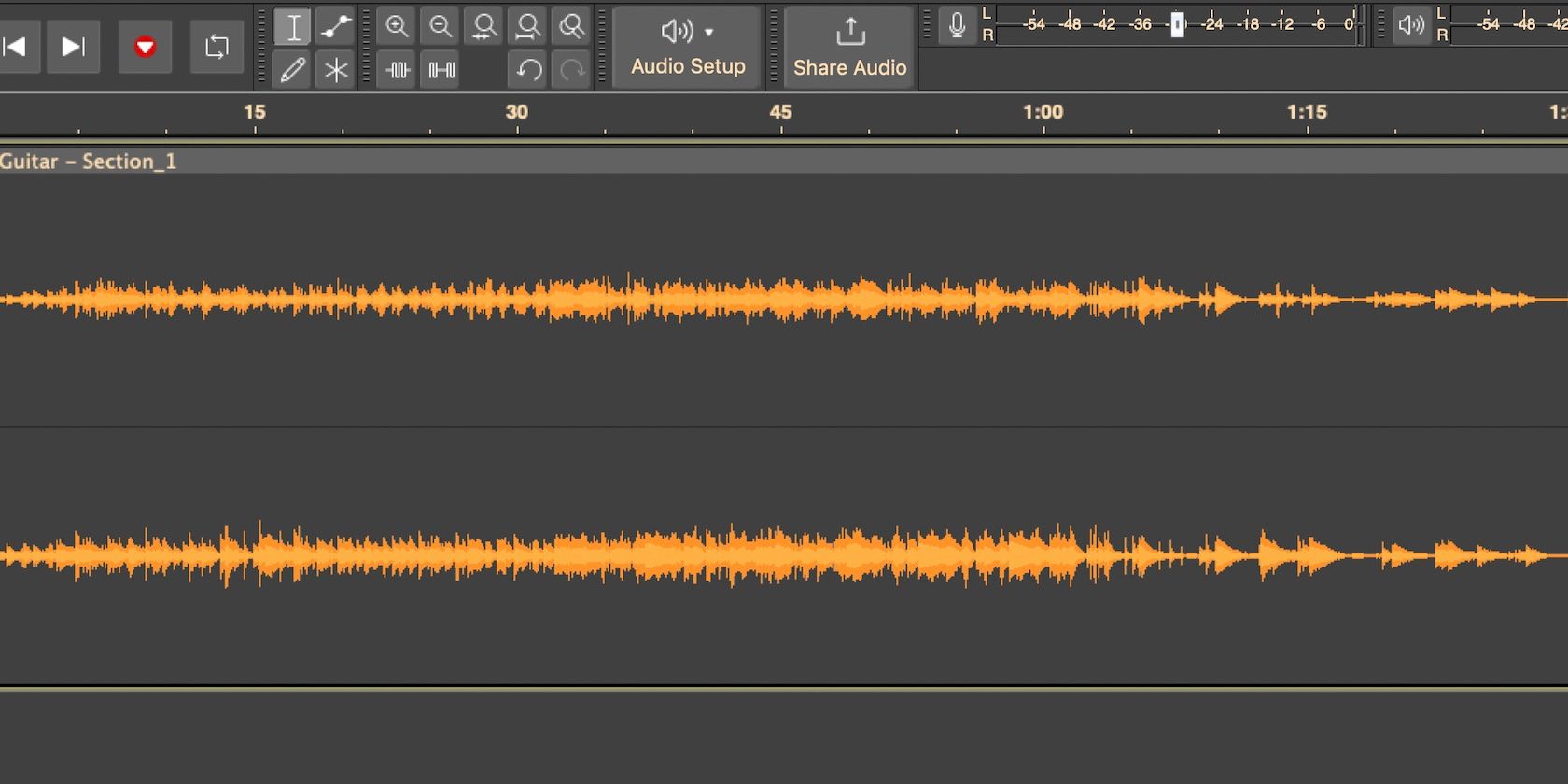
Task: Toggle the Loop playback button
Action: pos(217,47)
